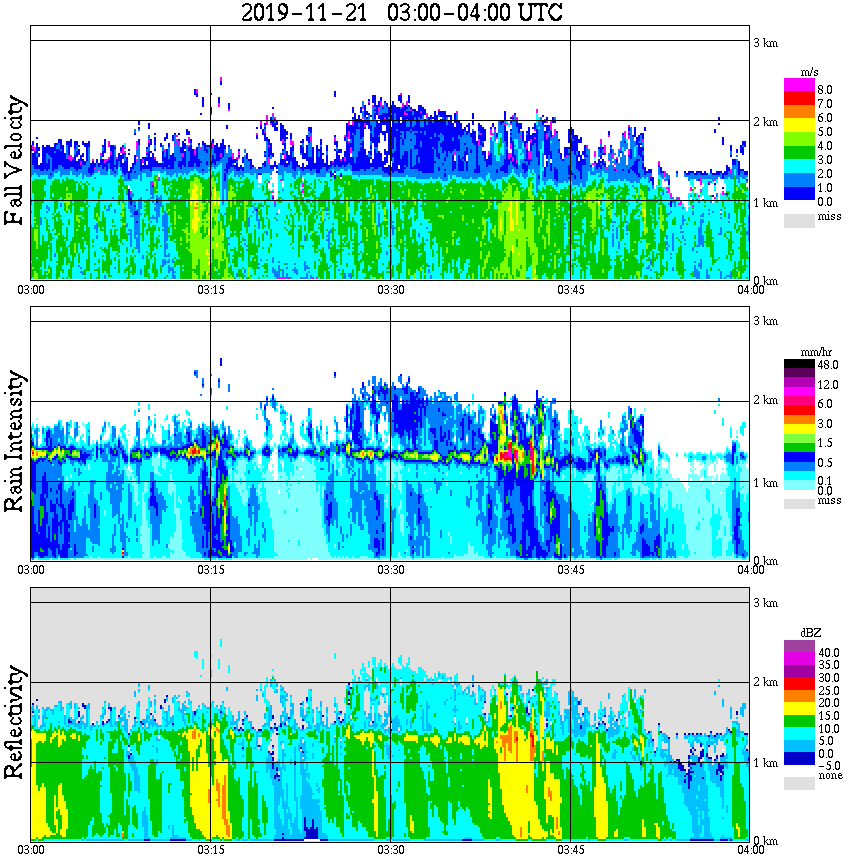The height and width of the screenshot is (868, 850).
Task: Select the orange swatch in the mm/hr legend
Action: [x=799, y=420]
